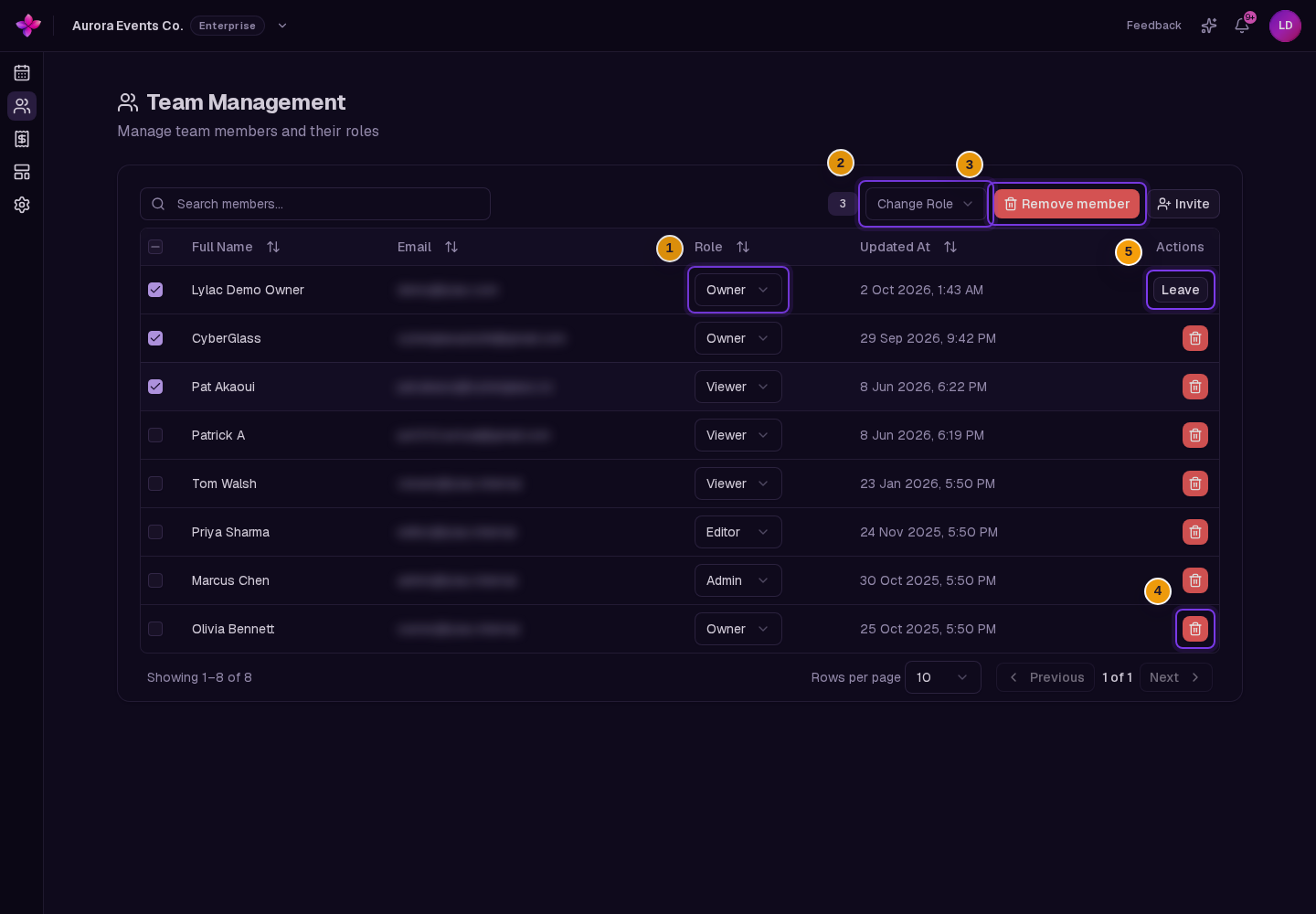1316x914 pixels.
Task: Open role dropdown for Pat Akaoui
Action: click(x=738, y=387)
